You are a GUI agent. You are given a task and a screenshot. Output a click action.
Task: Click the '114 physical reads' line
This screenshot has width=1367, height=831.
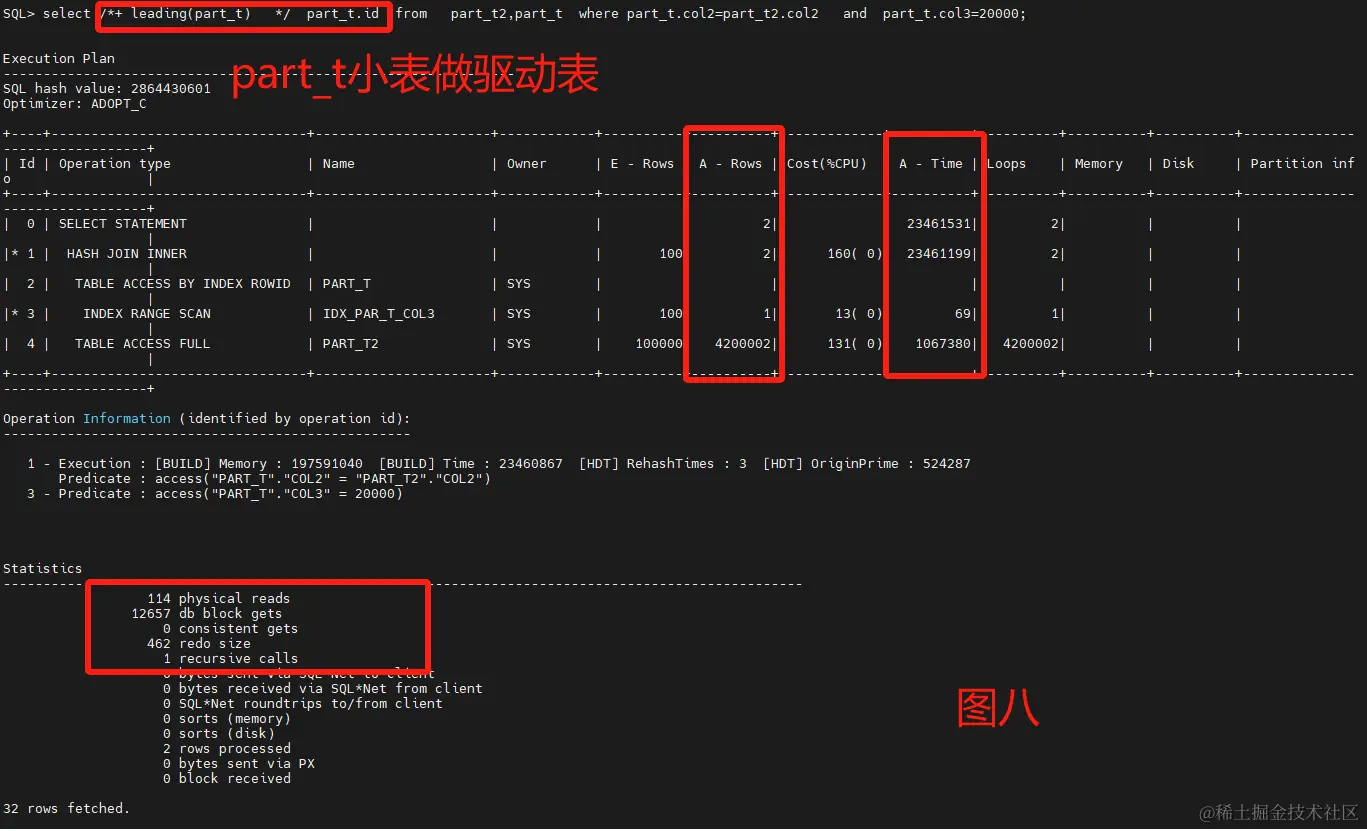tap(219, 599)
